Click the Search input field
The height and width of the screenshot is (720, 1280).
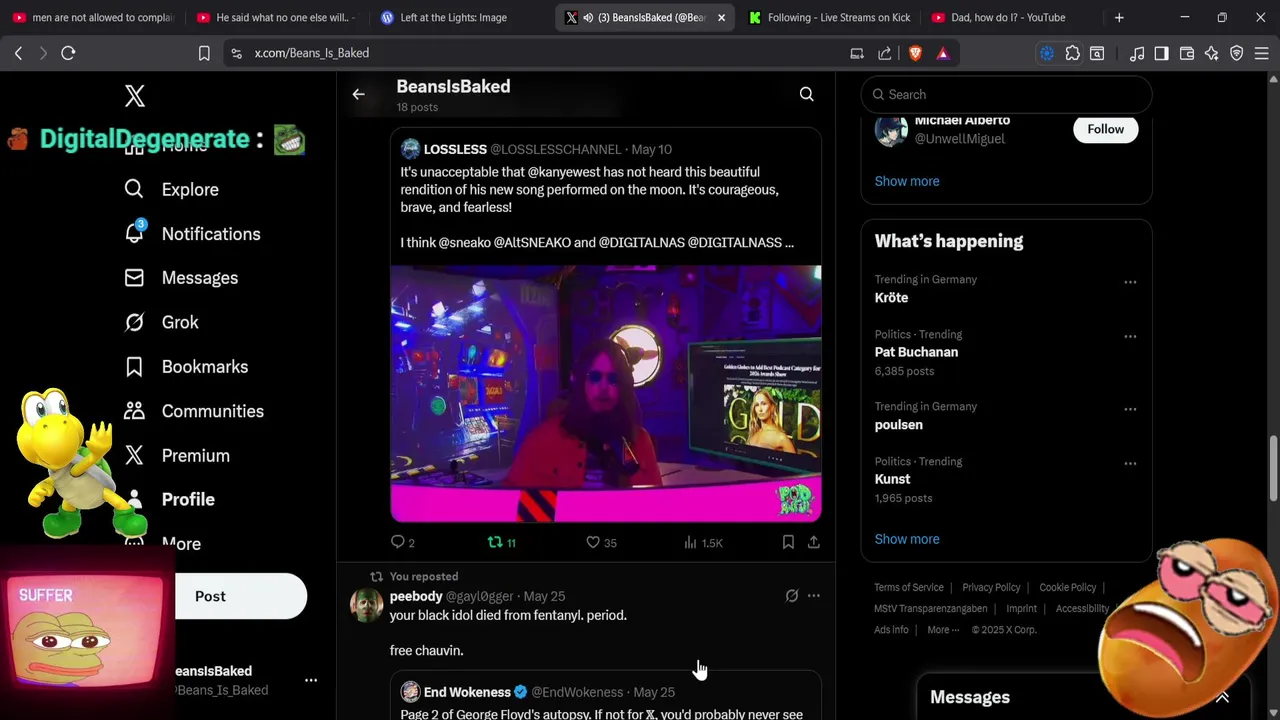pyautogui.click(x=1010, y=94)
